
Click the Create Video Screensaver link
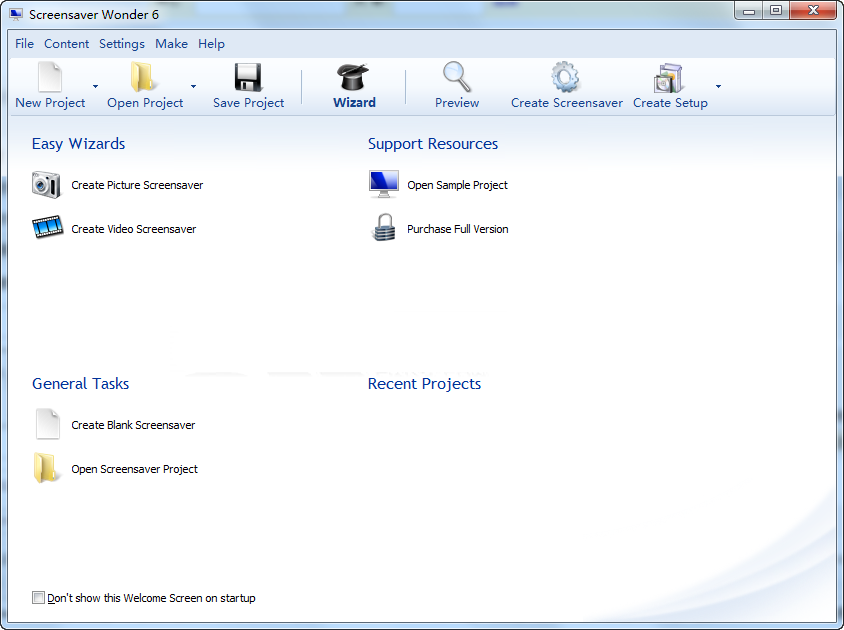133,229
